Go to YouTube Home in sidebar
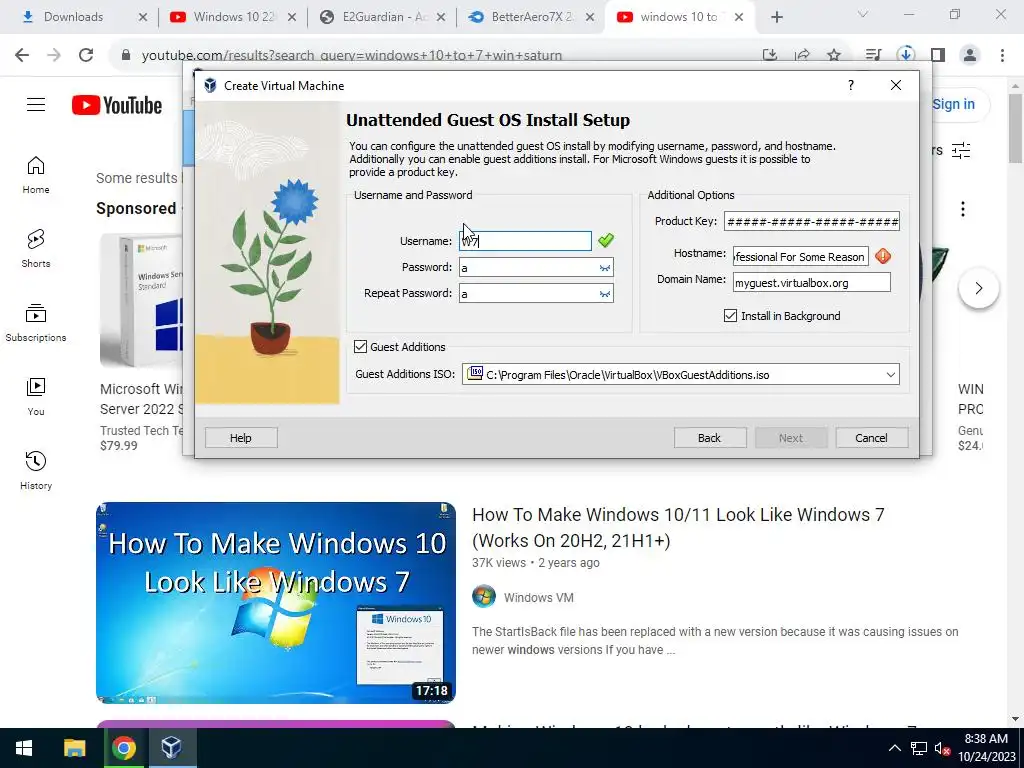The image size is (1024, 768). pyautogui.click(x=36, y=175)
